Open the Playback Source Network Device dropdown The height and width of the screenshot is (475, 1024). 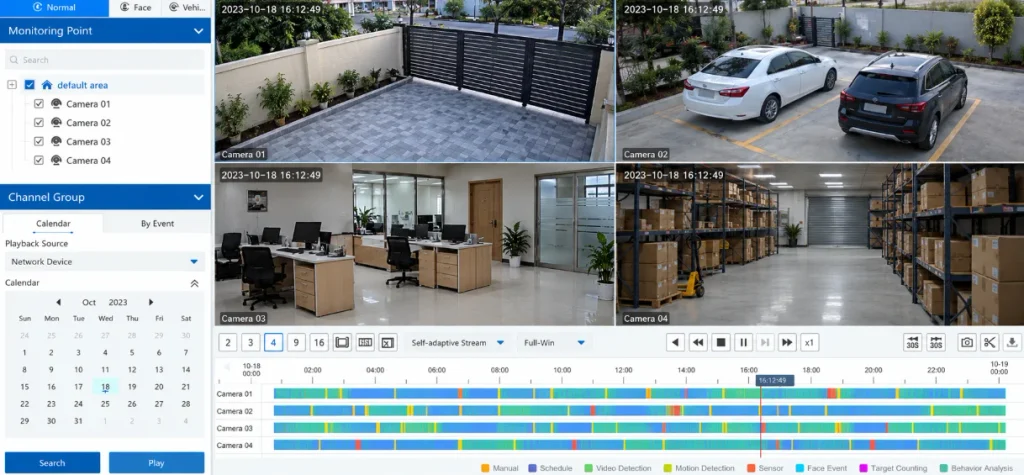pos(104,262)
